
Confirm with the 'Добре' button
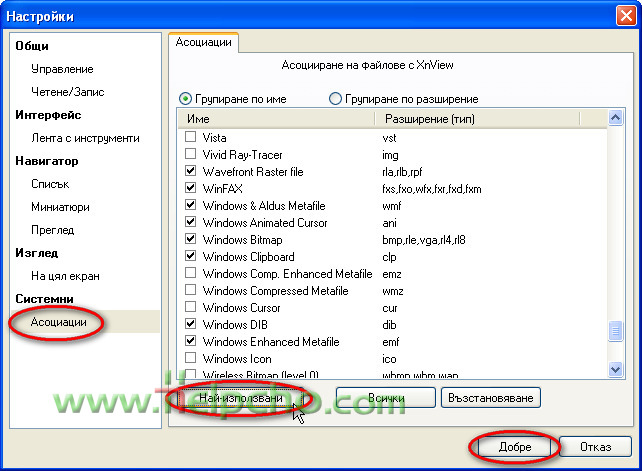(515, 446)
